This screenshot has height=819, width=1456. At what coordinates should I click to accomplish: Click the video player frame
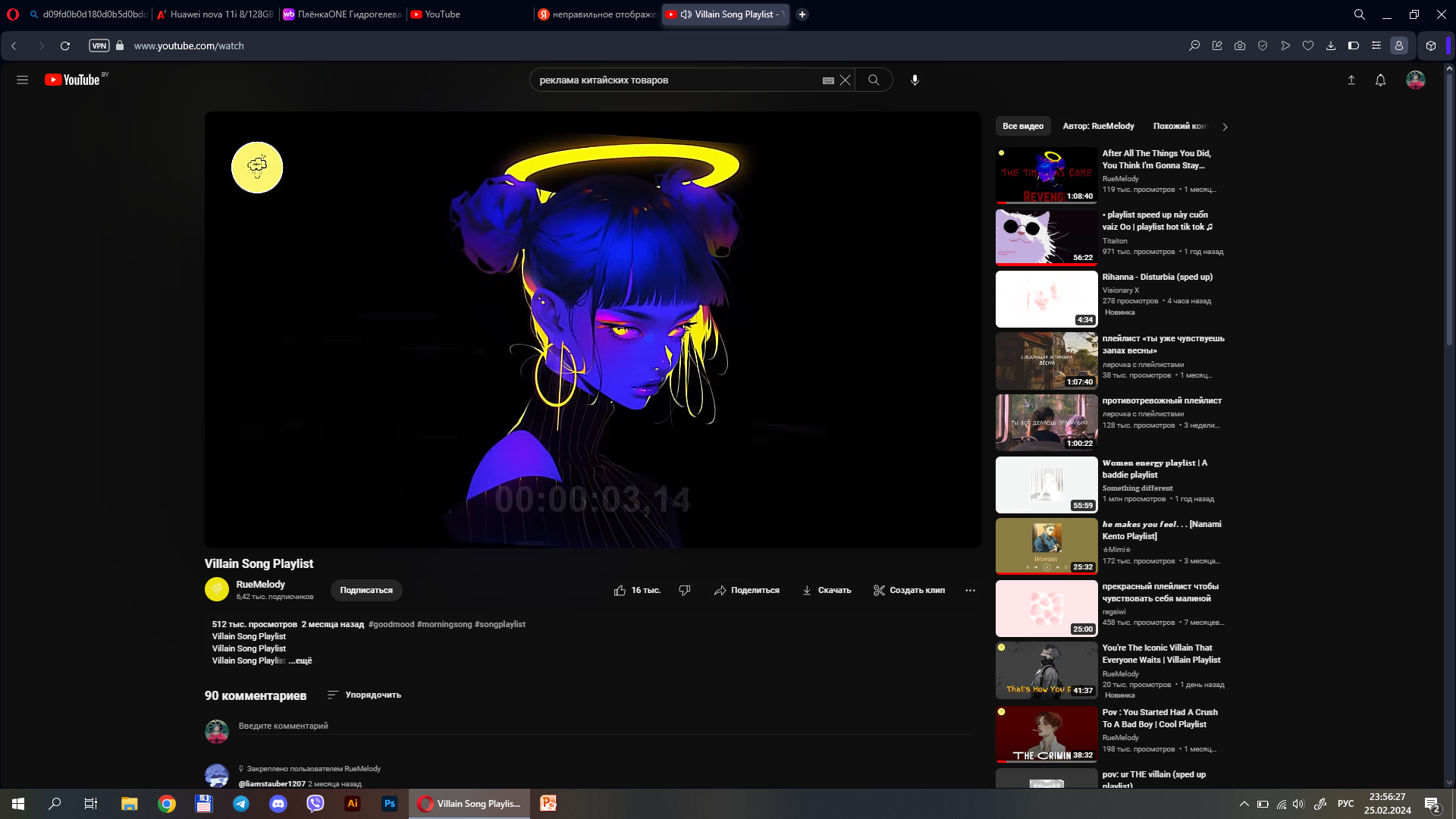tap(592, 330)
